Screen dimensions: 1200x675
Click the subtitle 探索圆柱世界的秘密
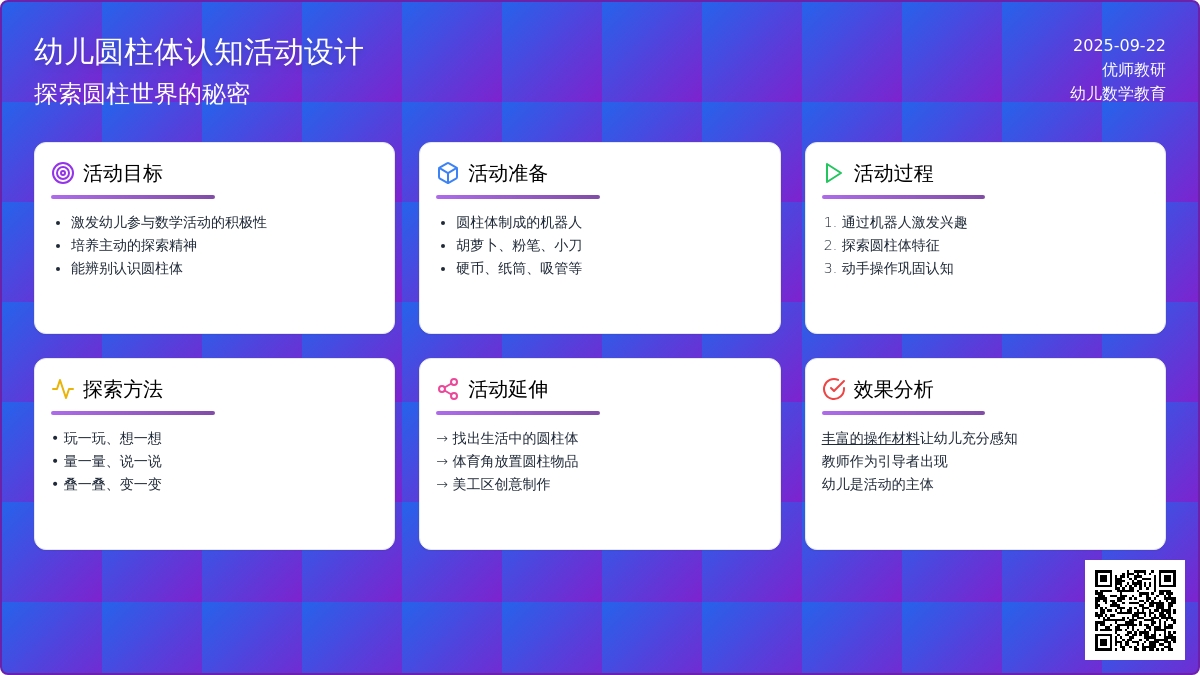pyautogui.click(x=142, y=94)
